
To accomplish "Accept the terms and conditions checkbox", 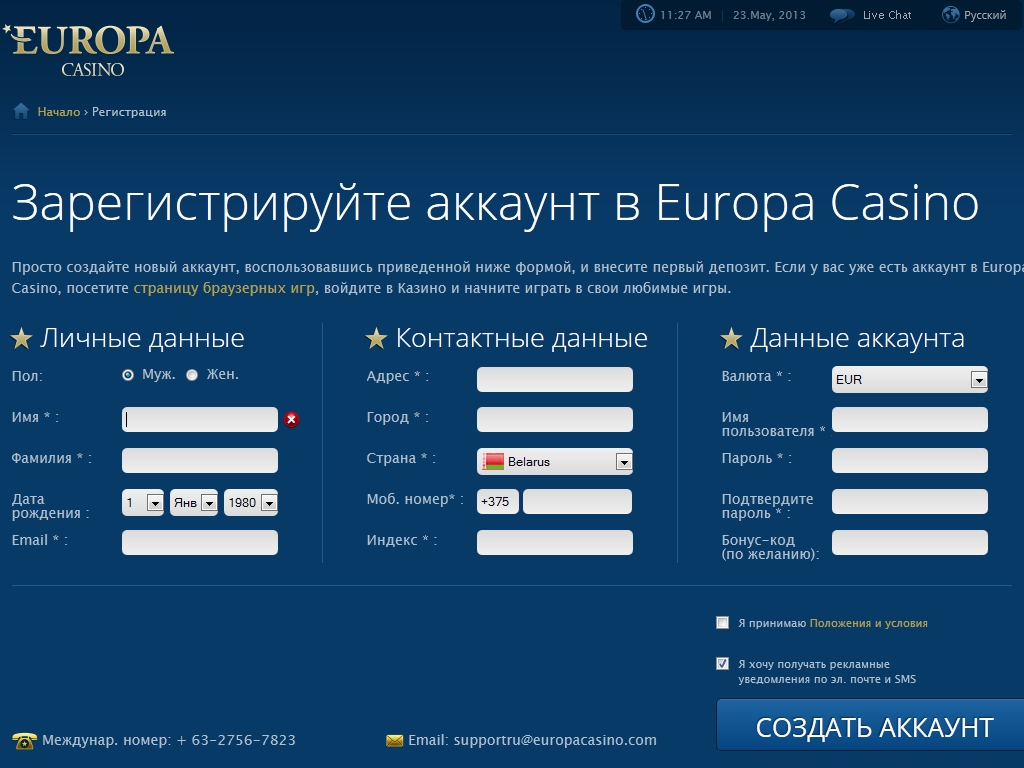I will [723, 623].
